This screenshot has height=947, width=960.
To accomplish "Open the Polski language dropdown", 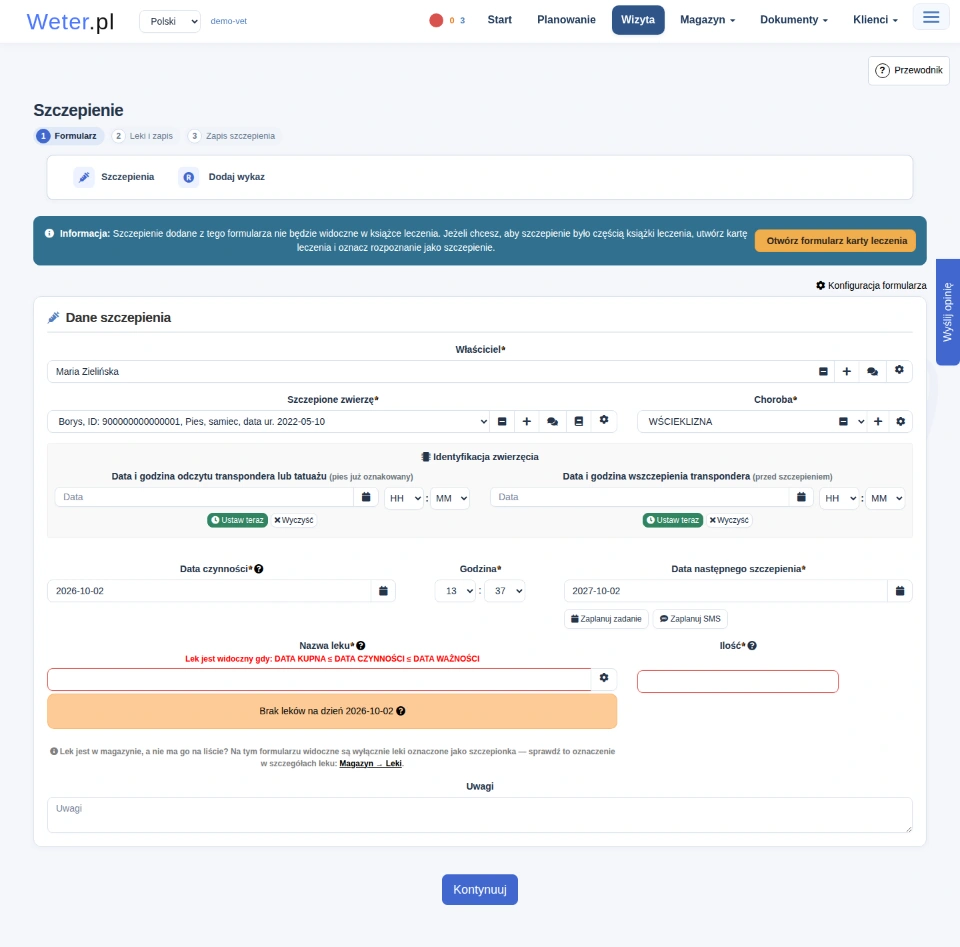I will [170, 21].
